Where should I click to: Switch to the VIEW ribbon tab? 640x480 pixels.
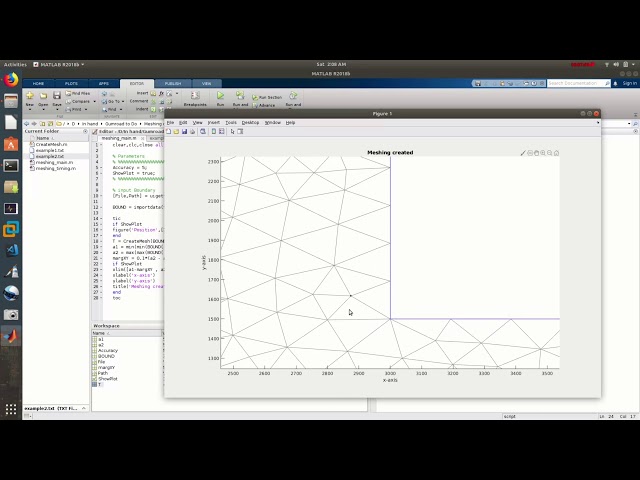click(x=207, y=83)
